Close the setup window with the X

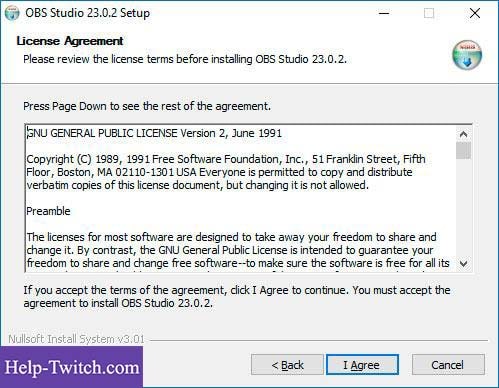point(475,13)
